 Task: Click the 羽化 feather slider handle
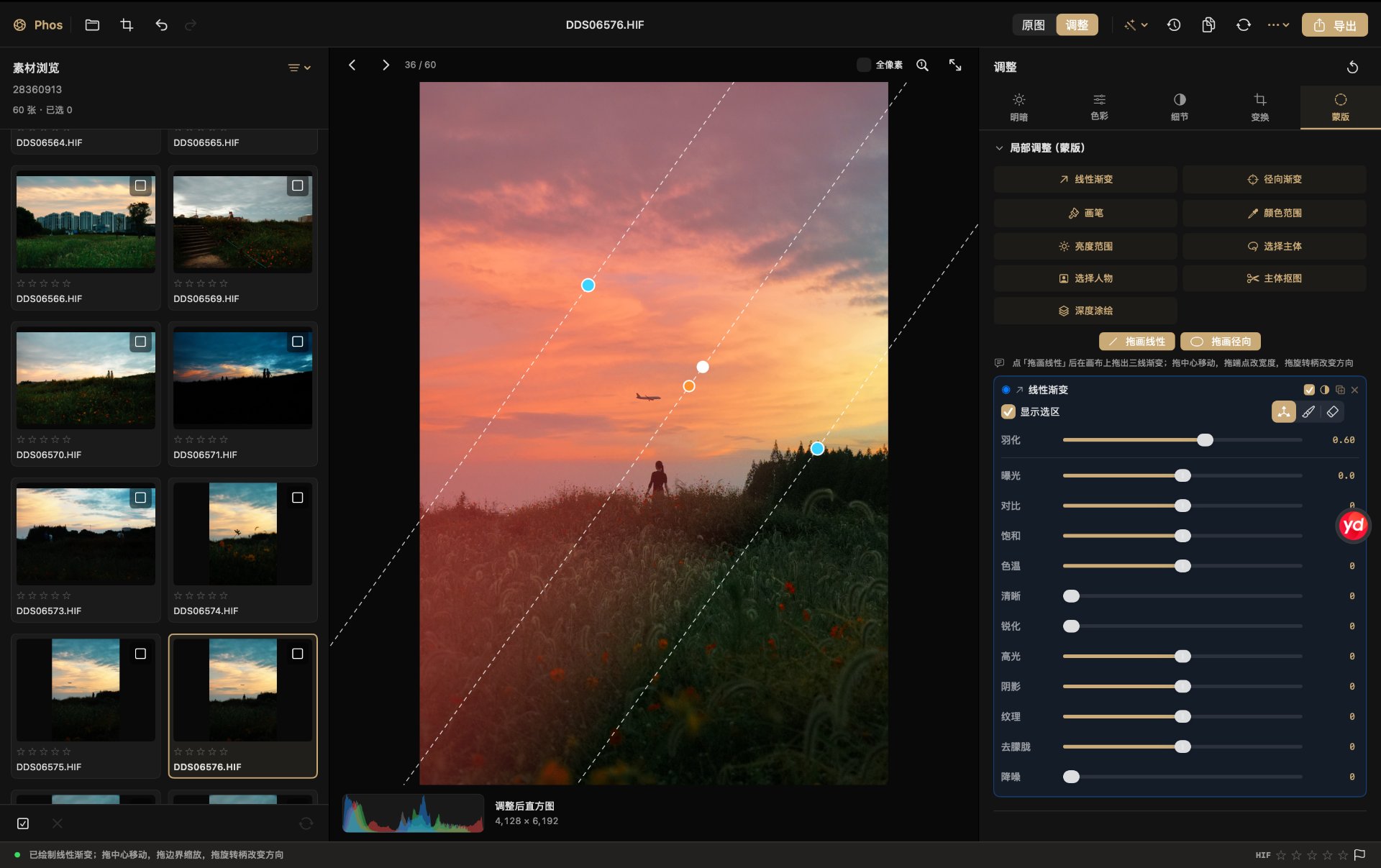(x=1205, y=440)
